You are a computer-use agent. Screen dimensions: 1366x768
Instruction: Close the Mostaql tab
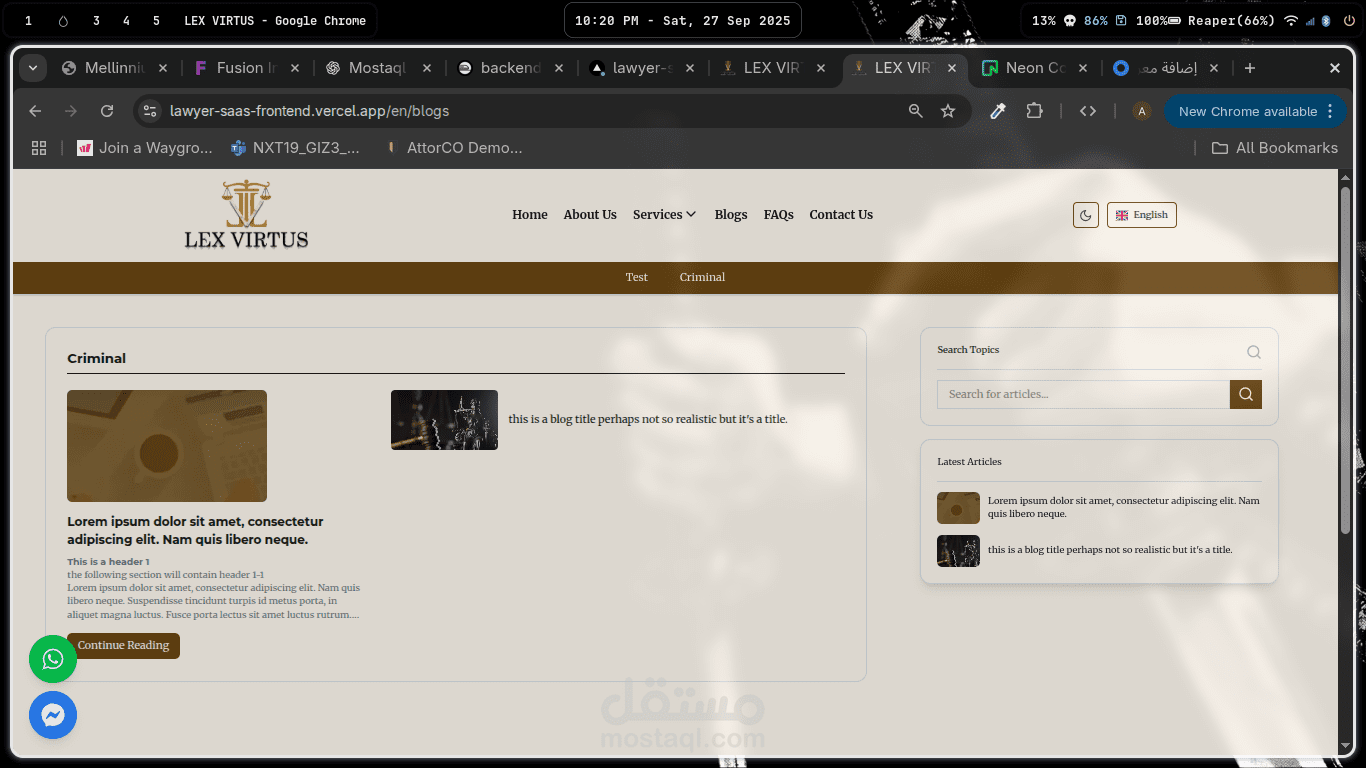click(427, 68)
